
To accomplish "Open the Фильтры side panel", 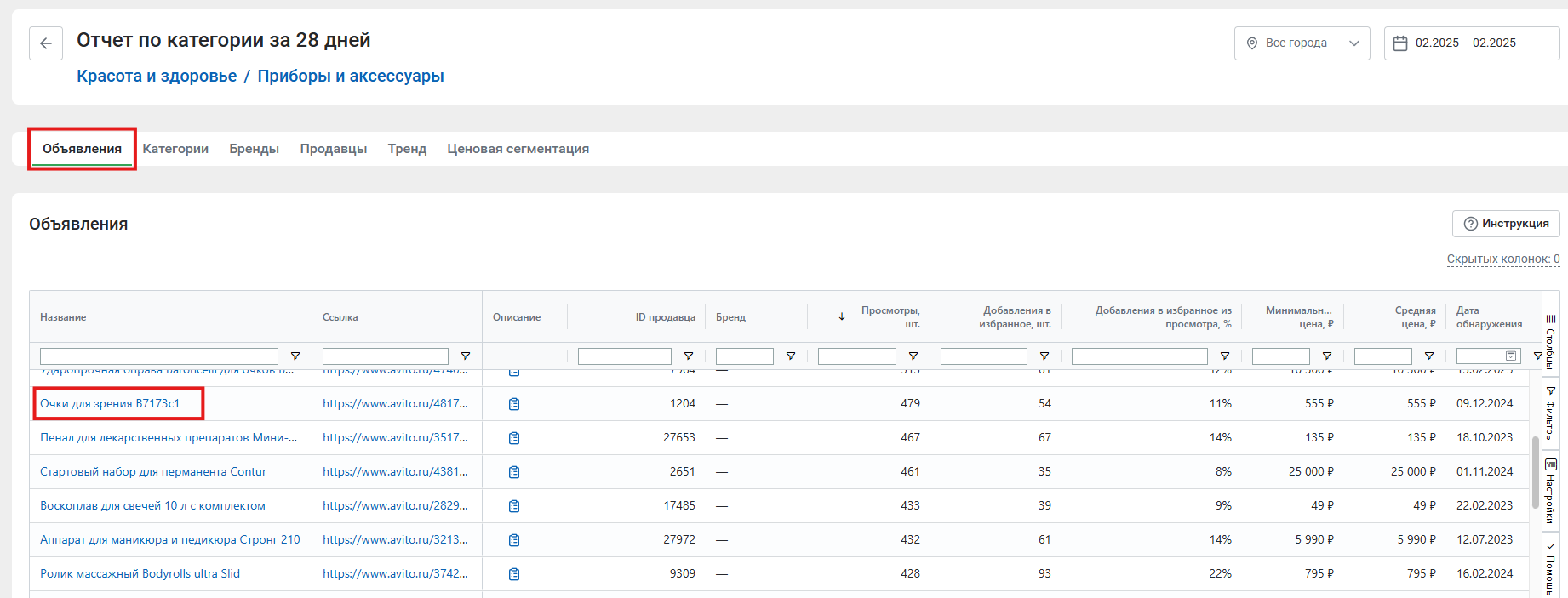I will 1551,413.
